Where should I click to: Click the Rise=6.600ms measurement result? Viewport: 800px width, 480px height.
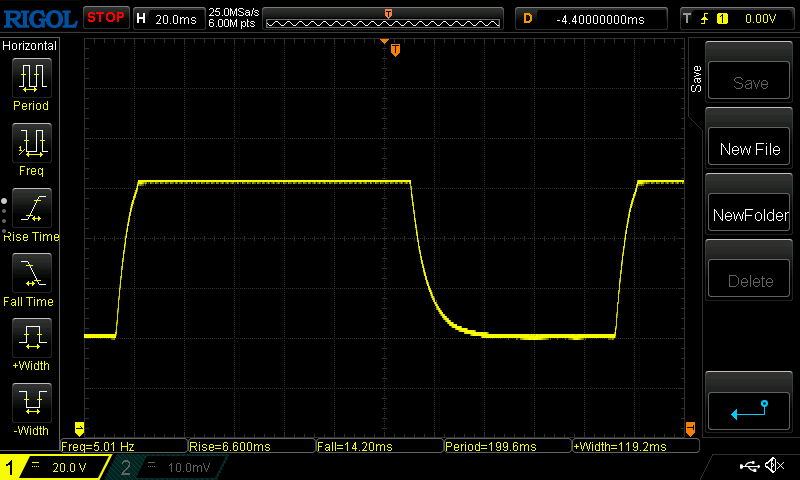pyautogui.click(x=252, y=446)
